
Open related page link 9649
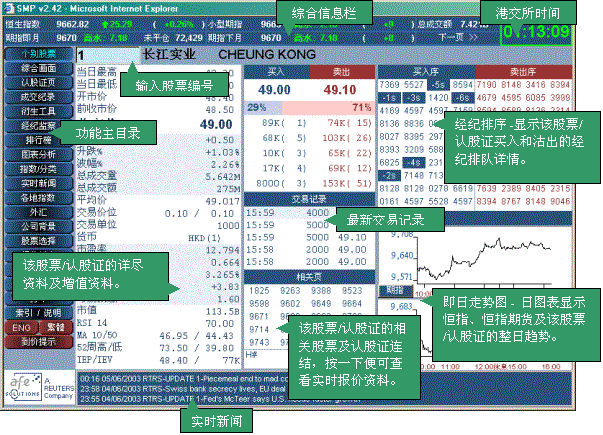click(321, 304)
